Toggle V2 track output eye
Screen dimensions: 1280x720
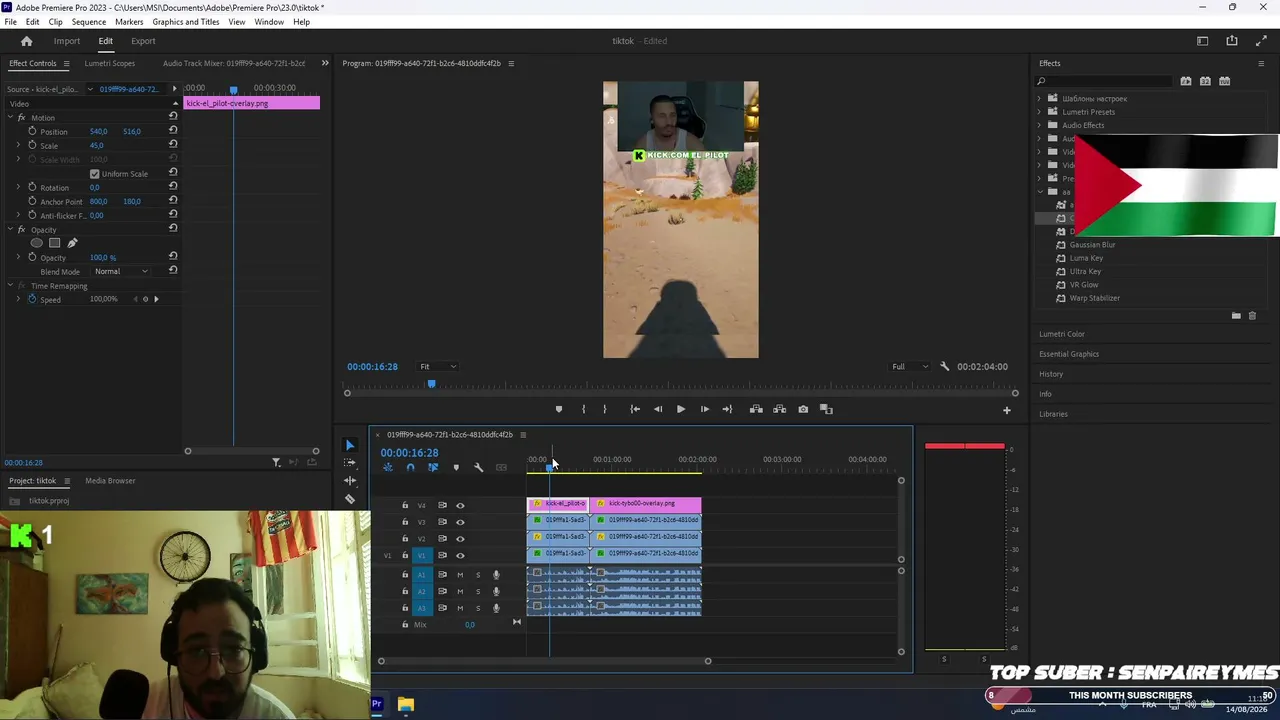460,539
